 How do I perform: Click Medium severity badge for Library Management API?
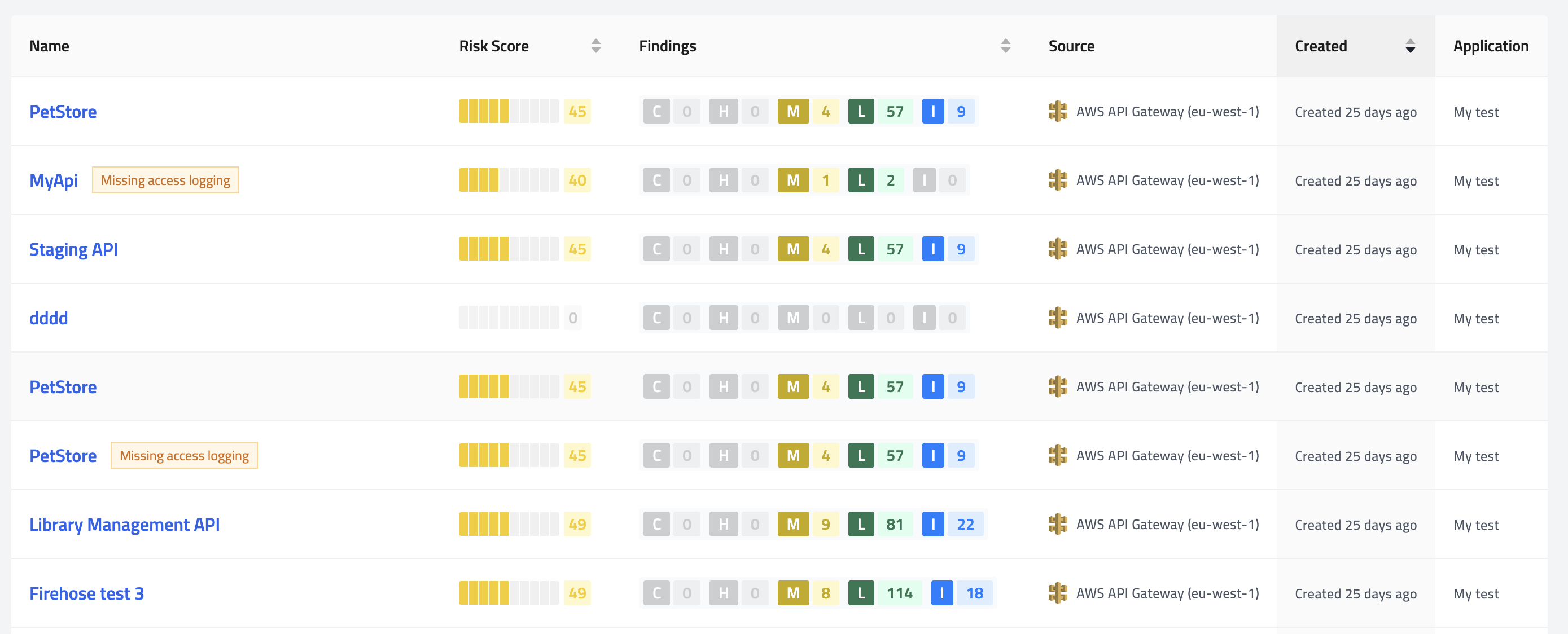click(792, 524)
